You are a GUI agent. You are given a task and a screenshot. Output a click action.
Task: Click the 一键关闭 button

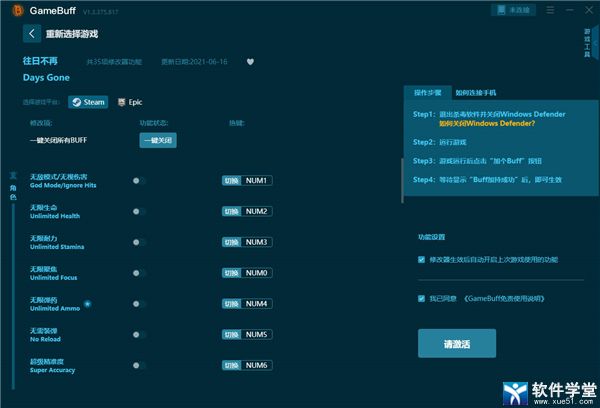coord(157,140)
